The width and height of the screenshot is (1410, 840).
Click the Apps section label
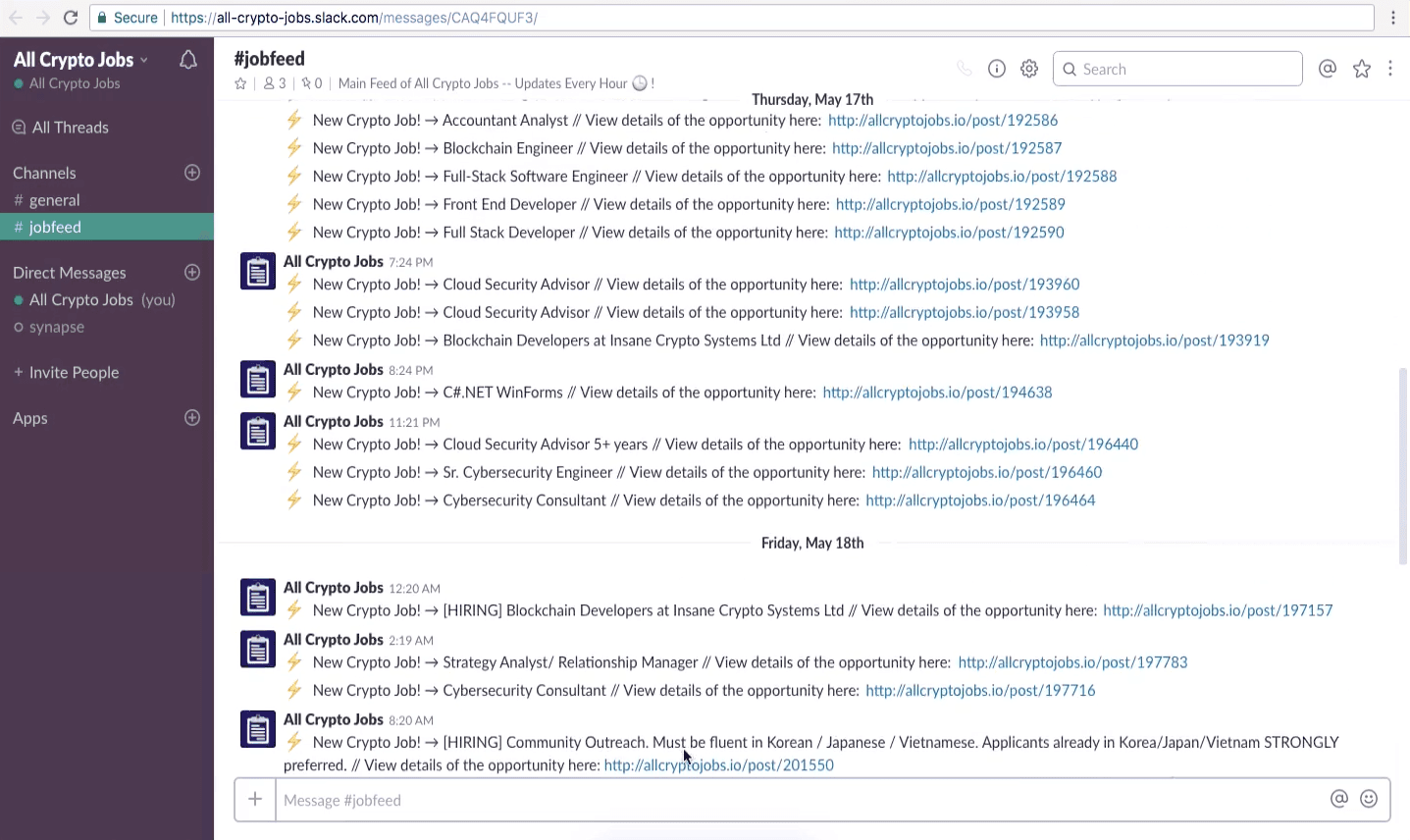(x=30, y=418)
